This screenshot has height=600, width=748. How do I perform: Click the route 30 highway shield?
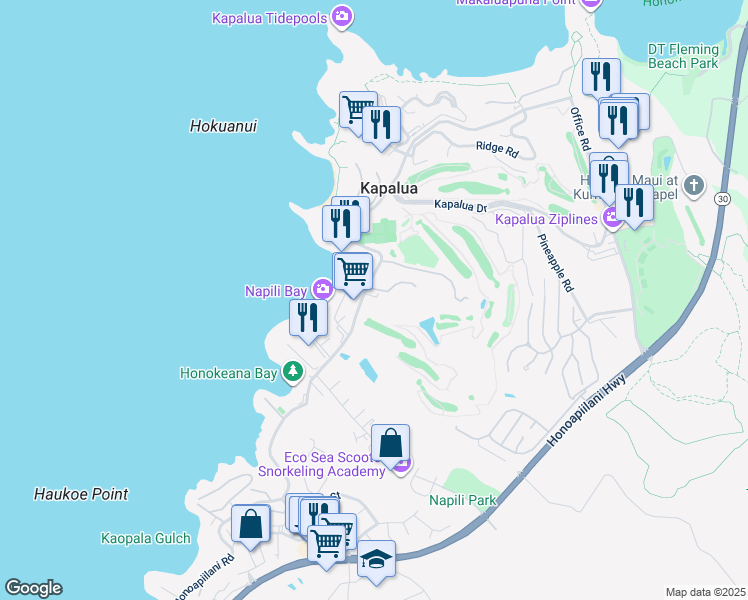pos(722,198)
